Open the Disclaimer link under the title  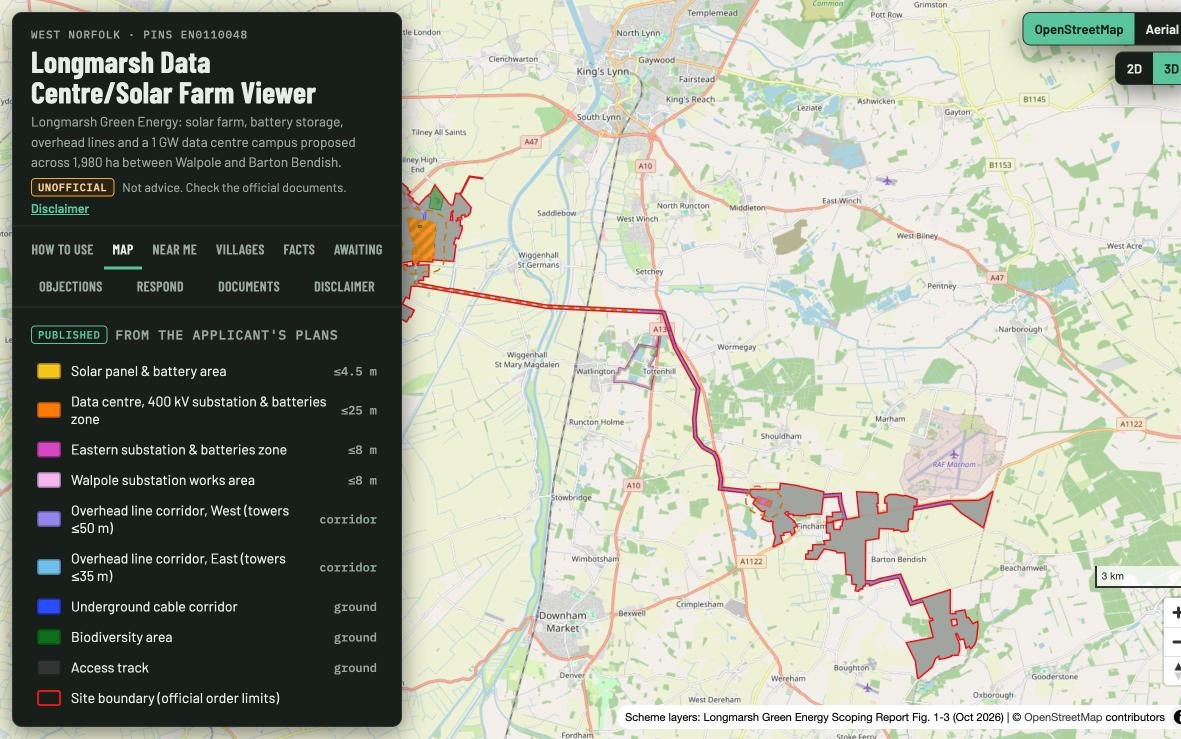[60, 209]
